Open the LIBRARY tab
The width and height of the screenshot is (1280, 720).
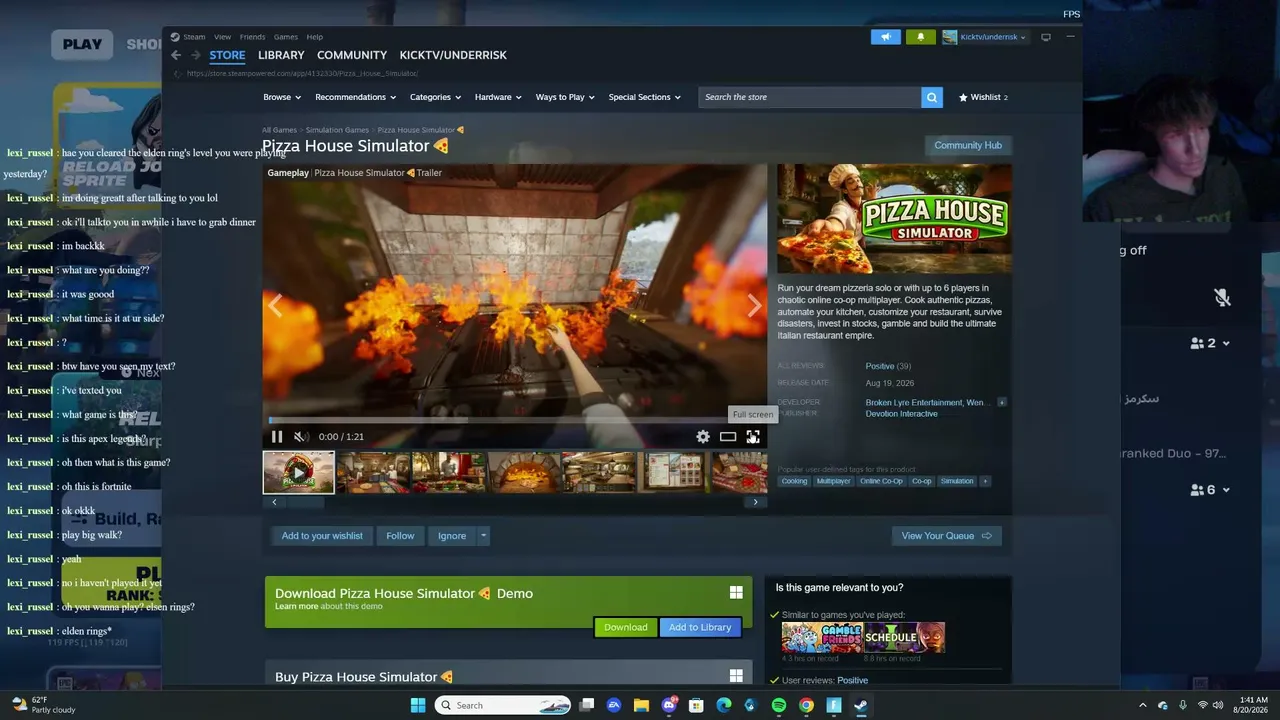coord(281,55)
